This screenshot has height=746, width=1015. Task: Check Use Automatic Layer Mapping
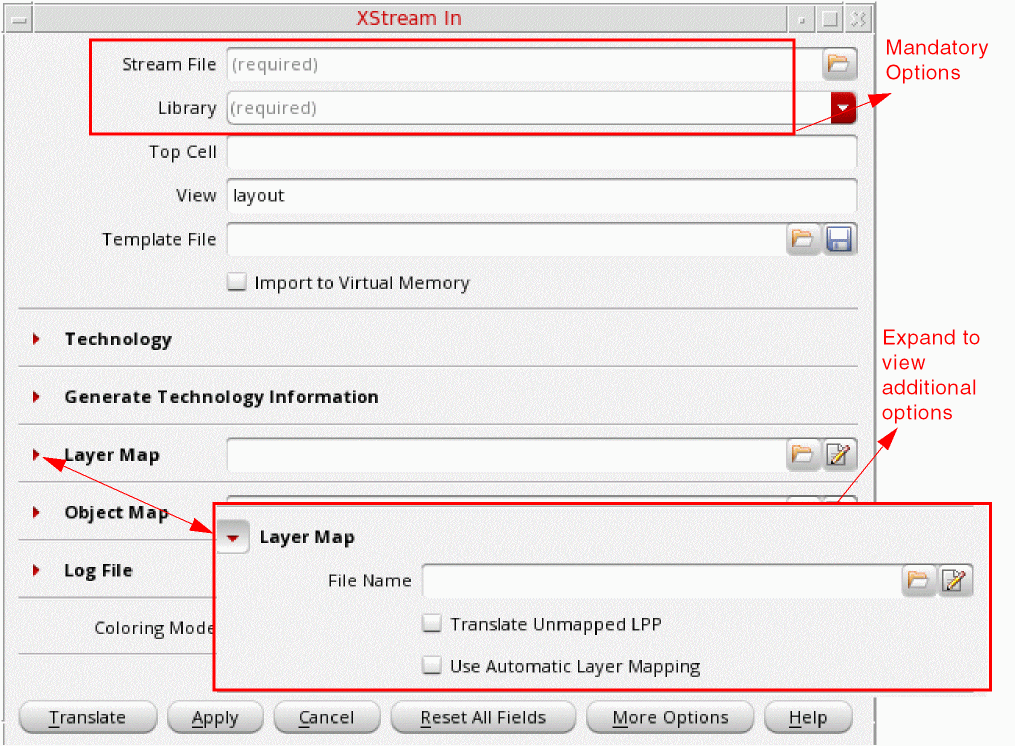(432, 666)
